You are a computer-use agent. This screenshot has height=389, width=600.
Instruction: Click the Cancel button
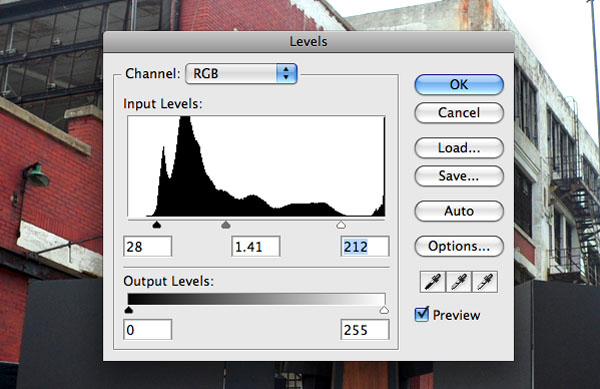[x=459, y=113]
